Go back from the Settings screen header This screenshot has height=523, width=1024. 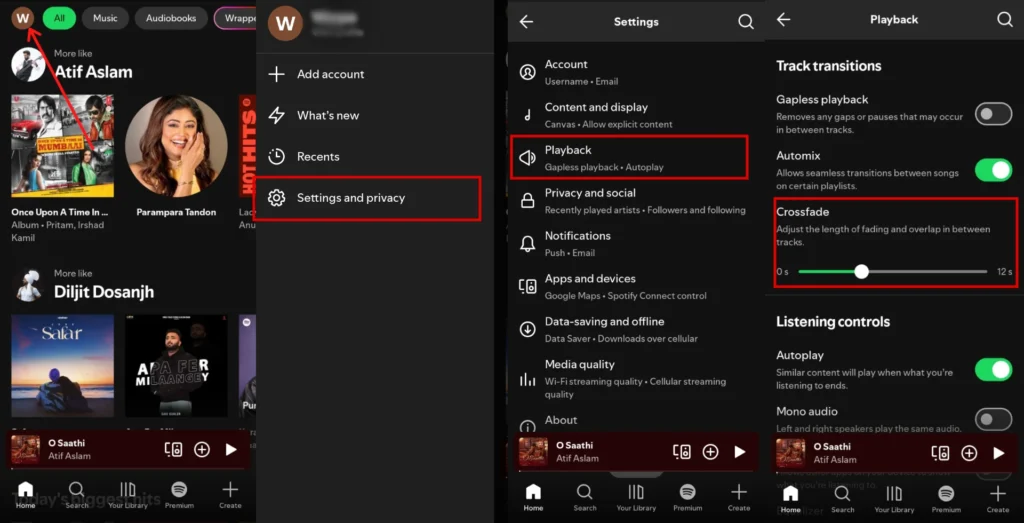click(x=526, y=22)
